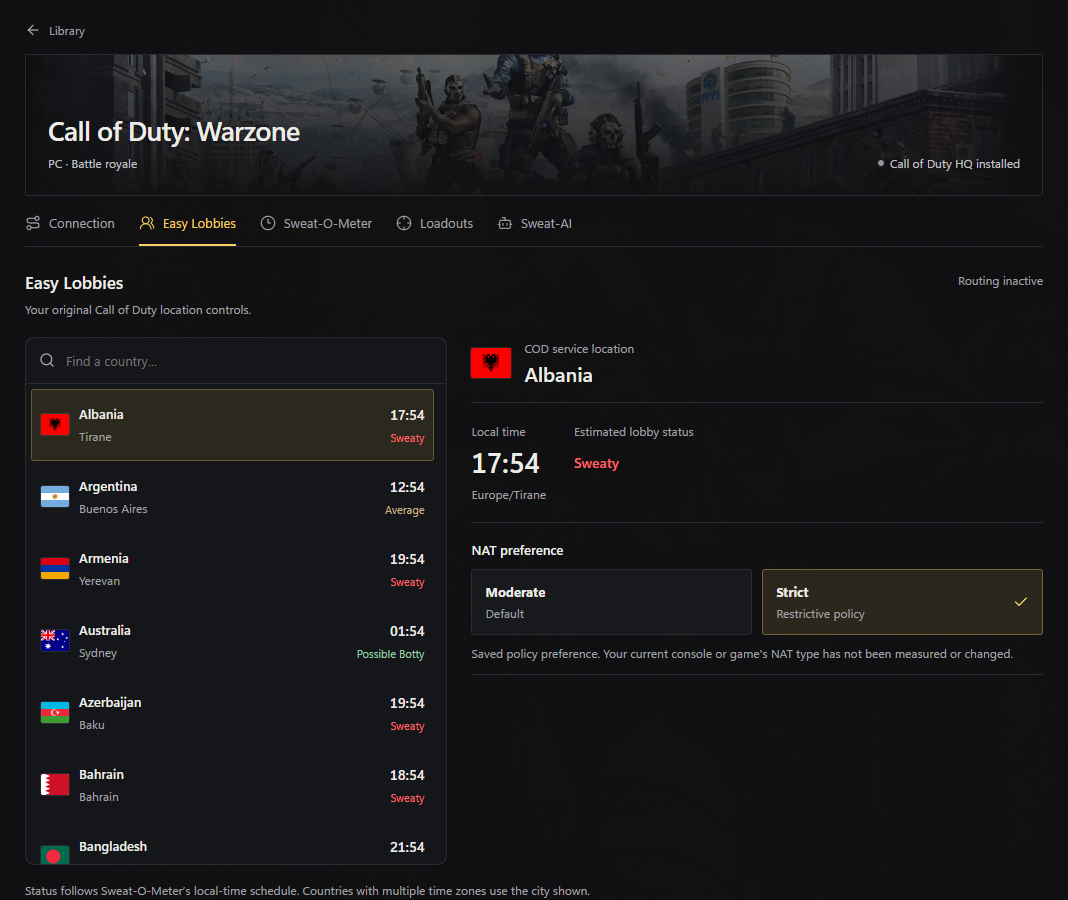Click the Easy Lobbies section heading

coord(74,283)
